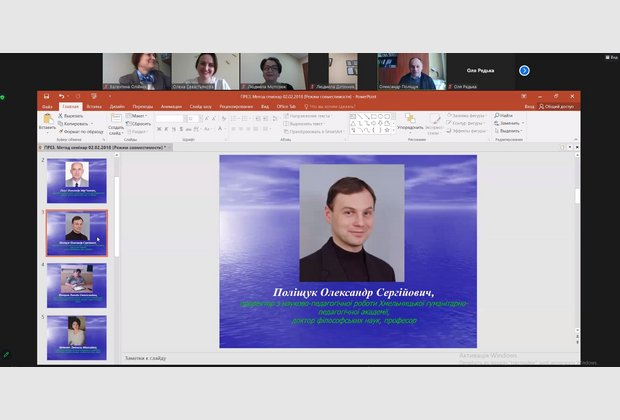Click the font size combo box
620x420 pixels.
195,119
